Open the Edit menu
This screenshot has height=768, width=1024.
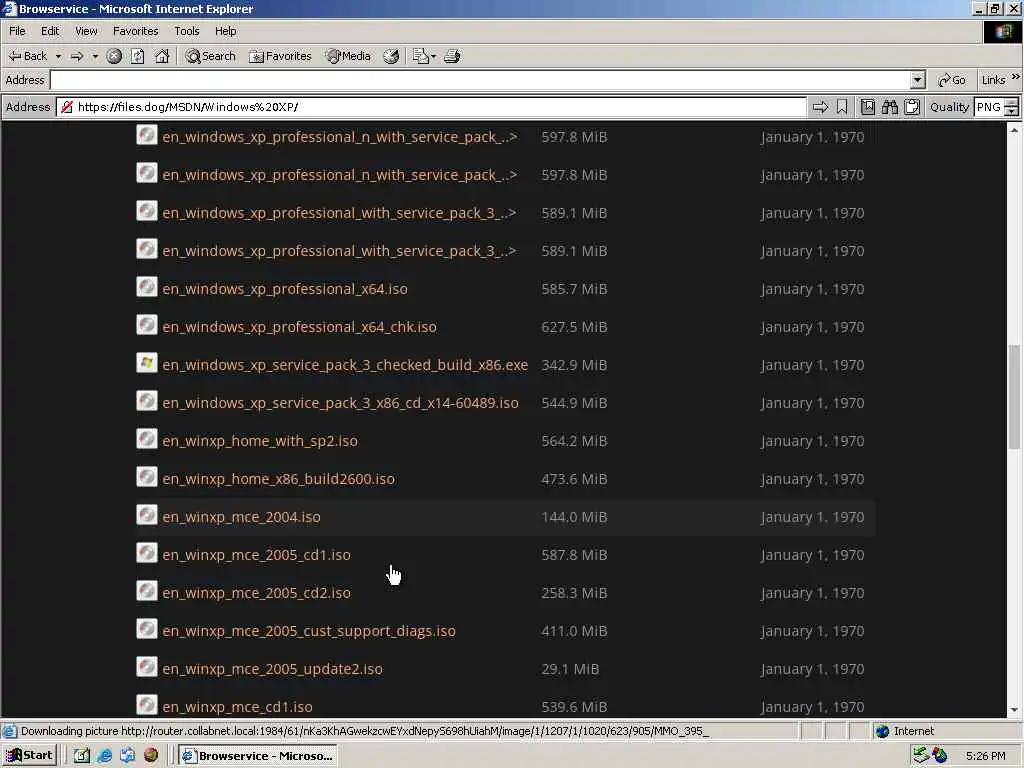50,31
